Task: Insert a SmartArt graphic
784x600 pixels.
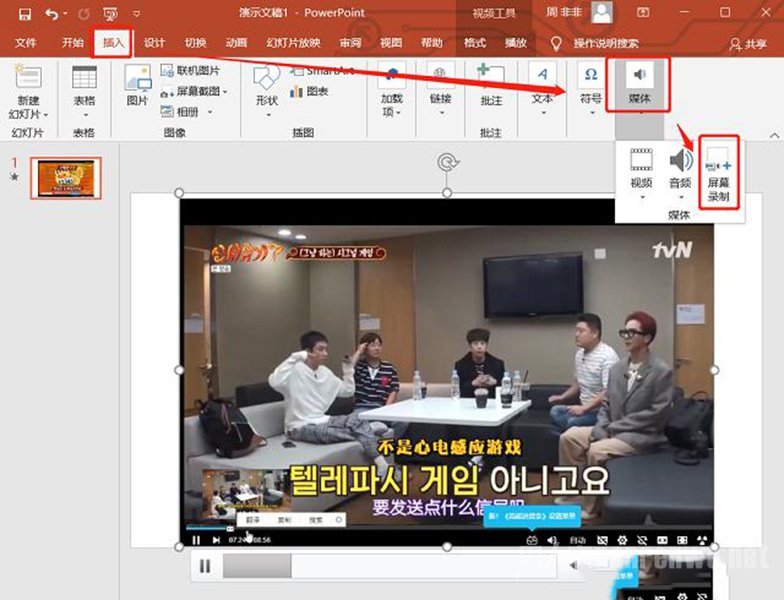Action: pos(322,71)
